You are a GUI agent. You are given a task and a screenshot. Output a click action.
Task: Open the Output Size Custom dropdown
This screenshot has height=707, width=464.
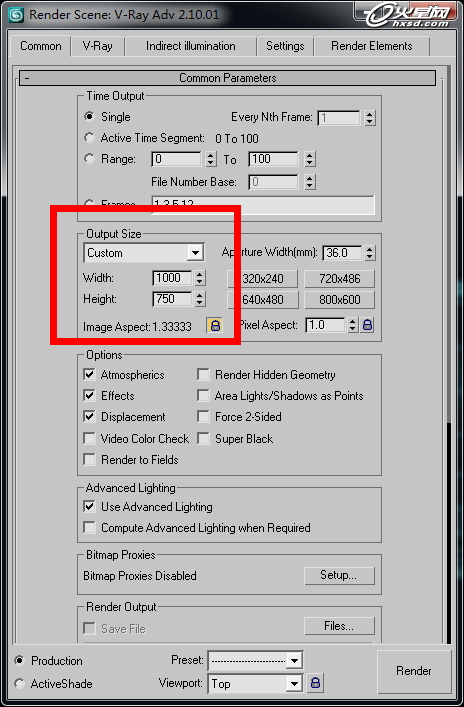144,253
